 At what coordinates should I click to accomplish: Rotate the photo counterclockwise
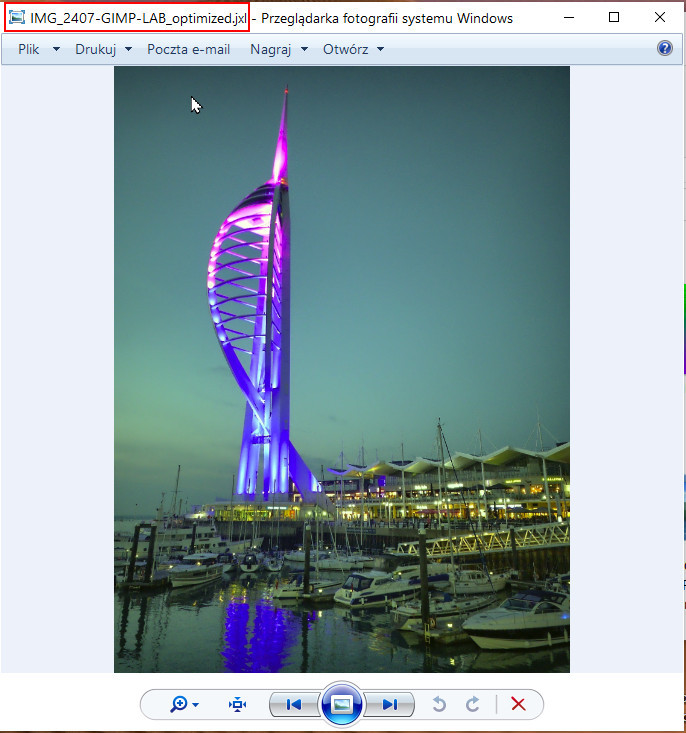pos(438,704)
